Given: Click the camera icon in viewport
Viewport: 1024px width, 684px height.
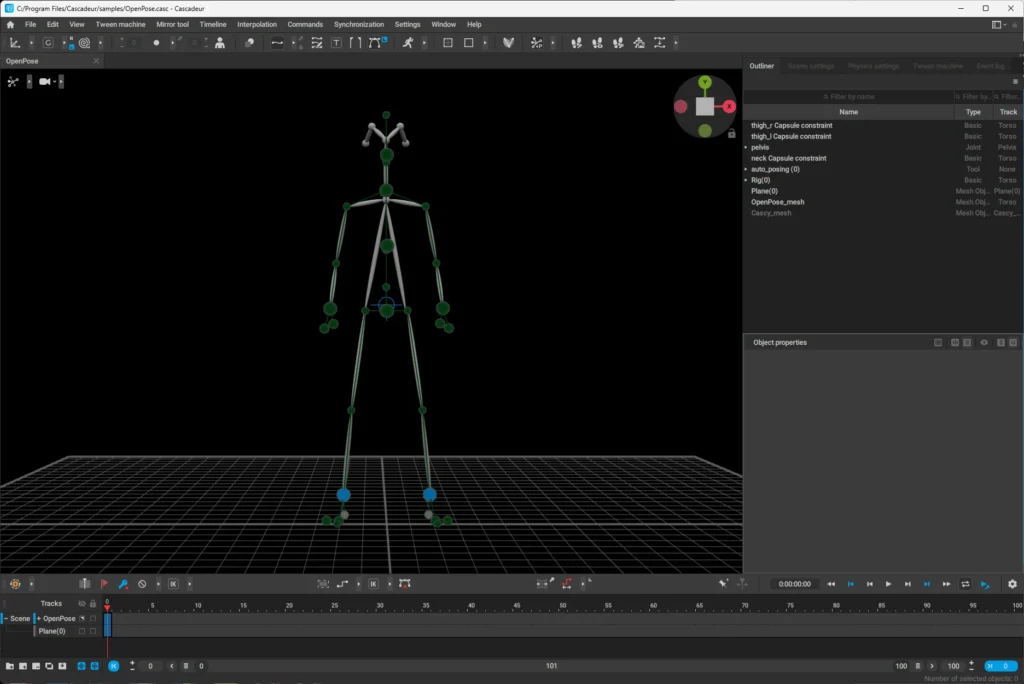Looking at the screenshot, I should [x=45, y=81].
